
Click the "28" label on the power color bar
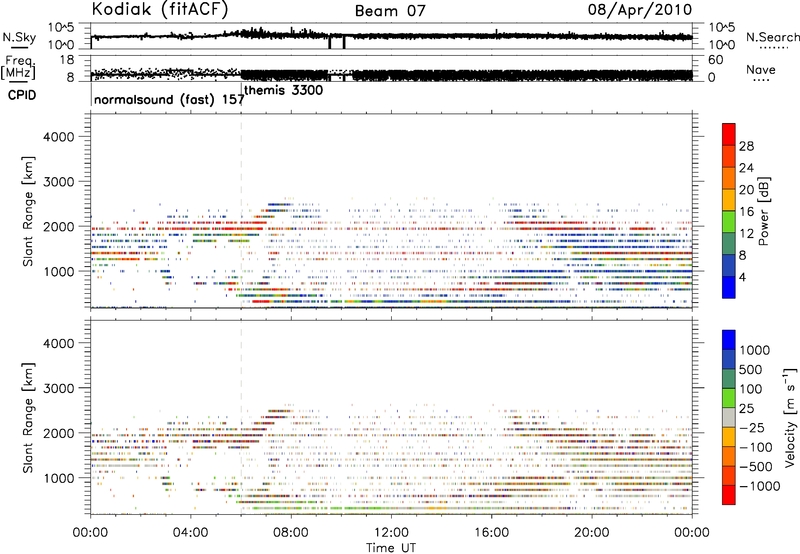[x=746, y=146]
